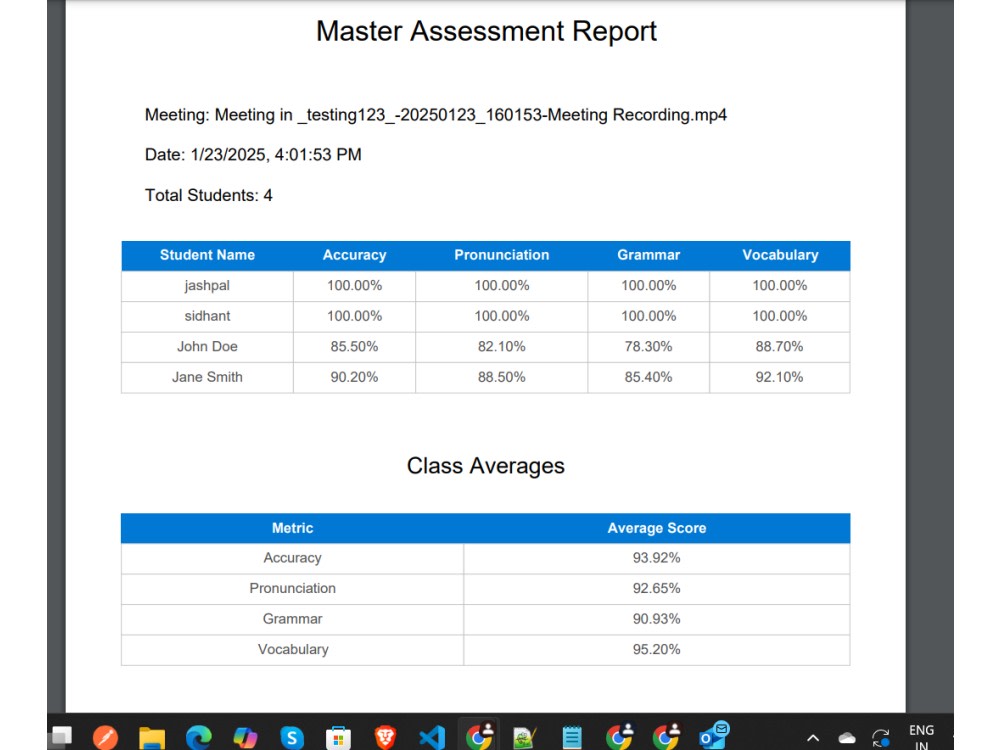
Task: Click the Accuracy row in Class Averages
Action: pos(485,558)
